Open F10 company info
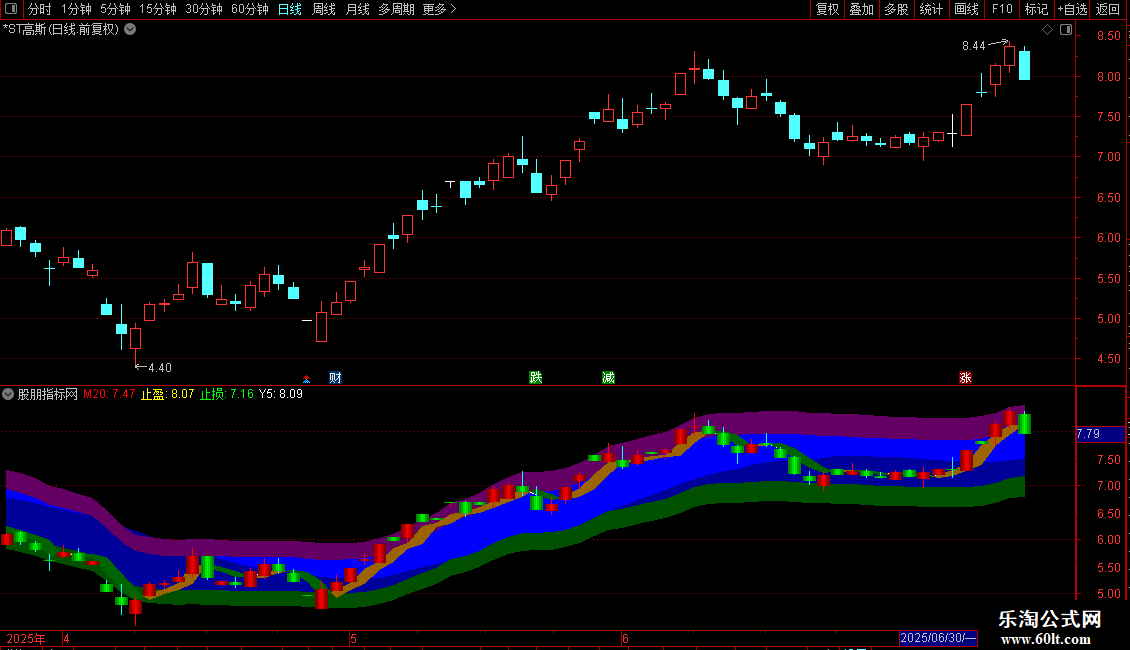 [1002, 9]
